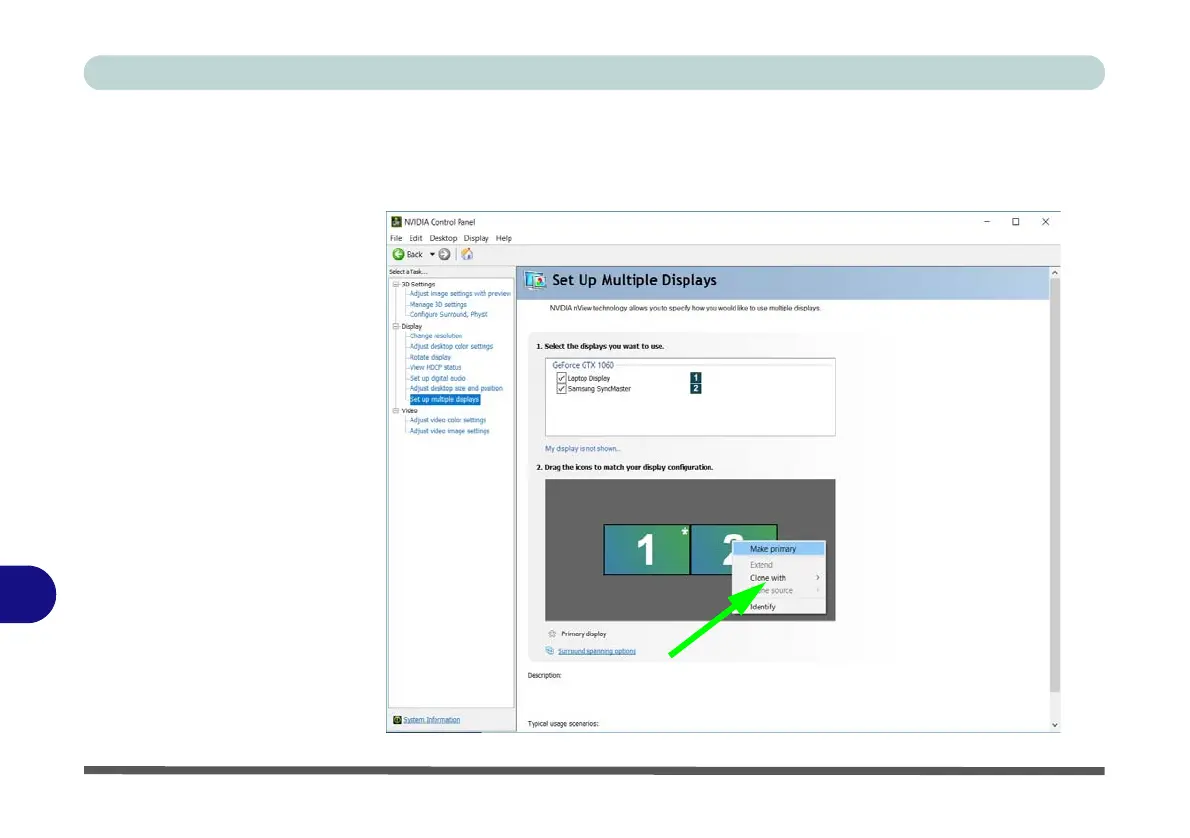Open the Back history dropdown arrow
This screenshot has width=1190, height=838.
433,254
